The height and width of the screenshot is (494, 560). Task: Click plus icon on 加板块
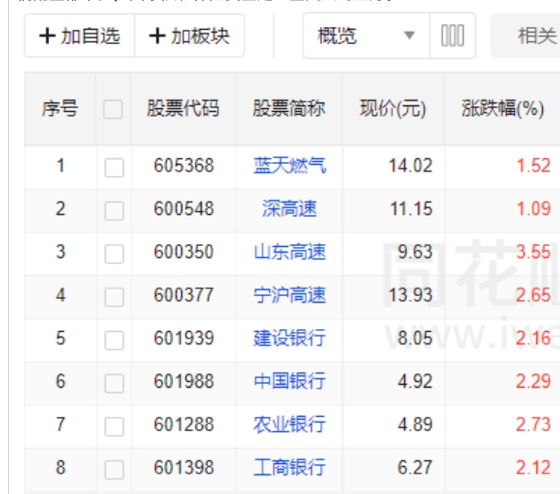coord(157,36)
